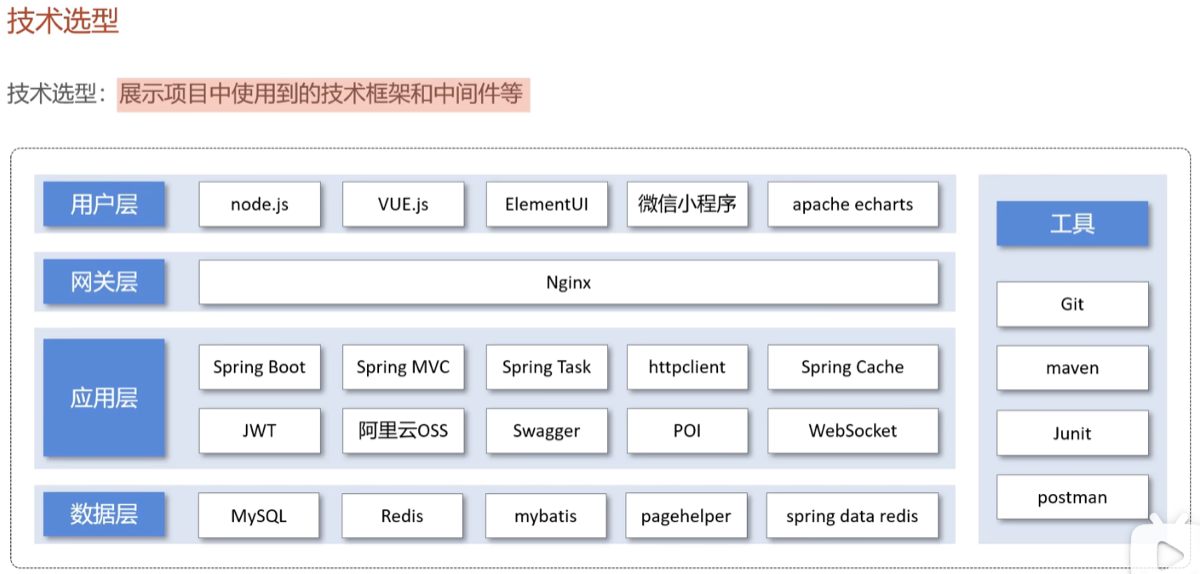The width and height of the screenshot is (1200, 574).
Task: Click the blue 用户层 label
Action: point(104,205)
